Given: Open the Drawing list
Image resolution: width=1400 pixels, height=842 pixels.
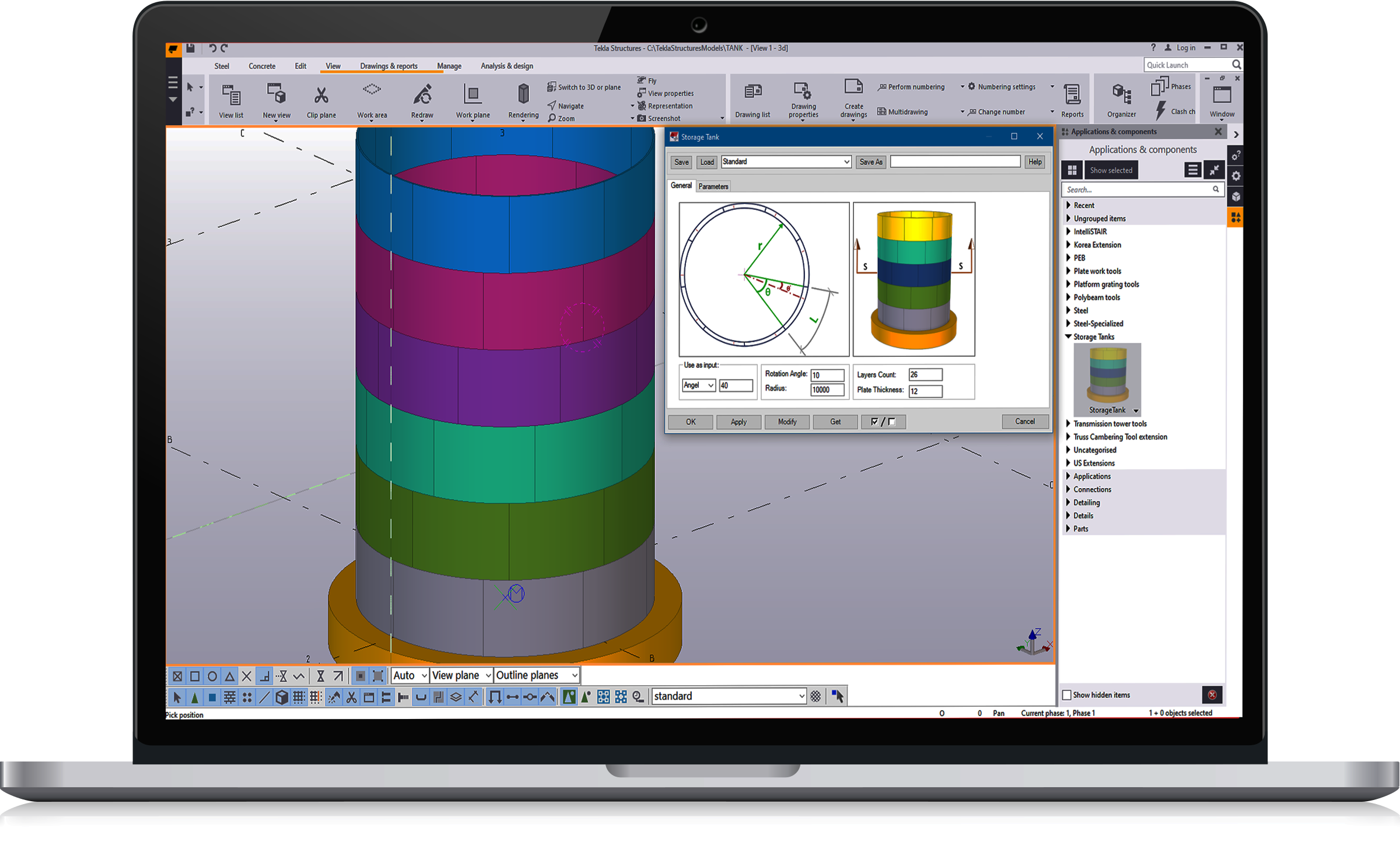Looking at the screenshot, I should coord(752,100).
